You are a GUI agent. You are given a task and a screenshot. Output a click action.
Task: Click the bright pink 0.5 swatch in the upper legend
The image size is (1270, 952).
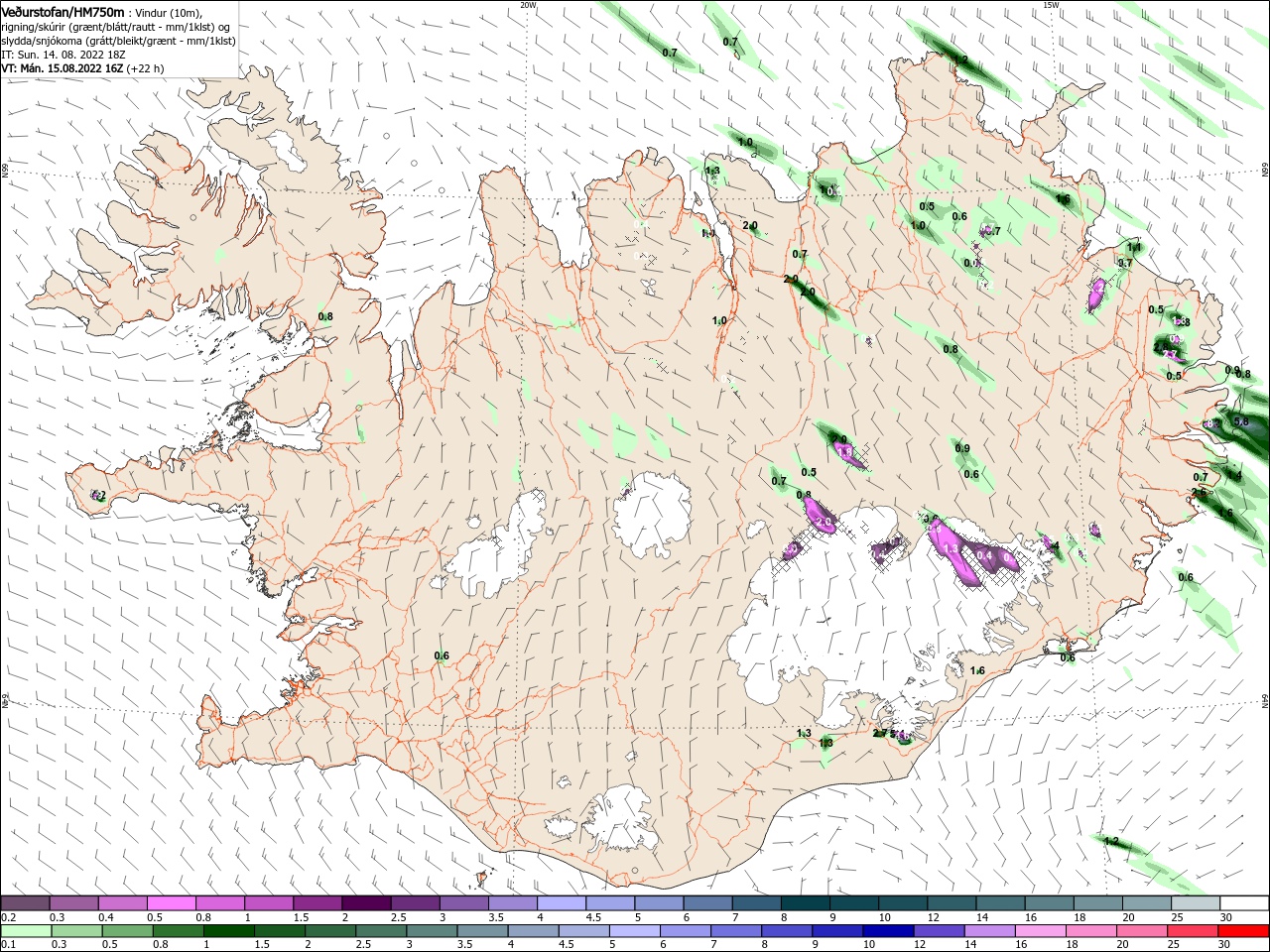click(x=172, y=903)
